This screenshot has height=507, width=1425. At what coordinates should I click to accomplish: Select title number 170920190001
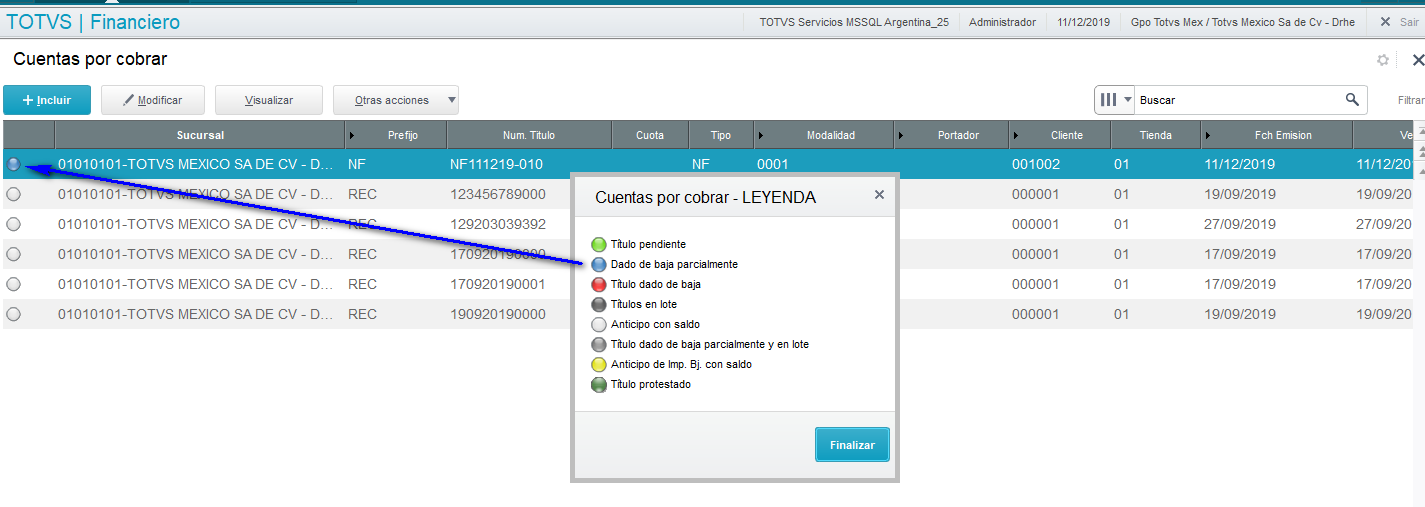[x=498, y=284]
